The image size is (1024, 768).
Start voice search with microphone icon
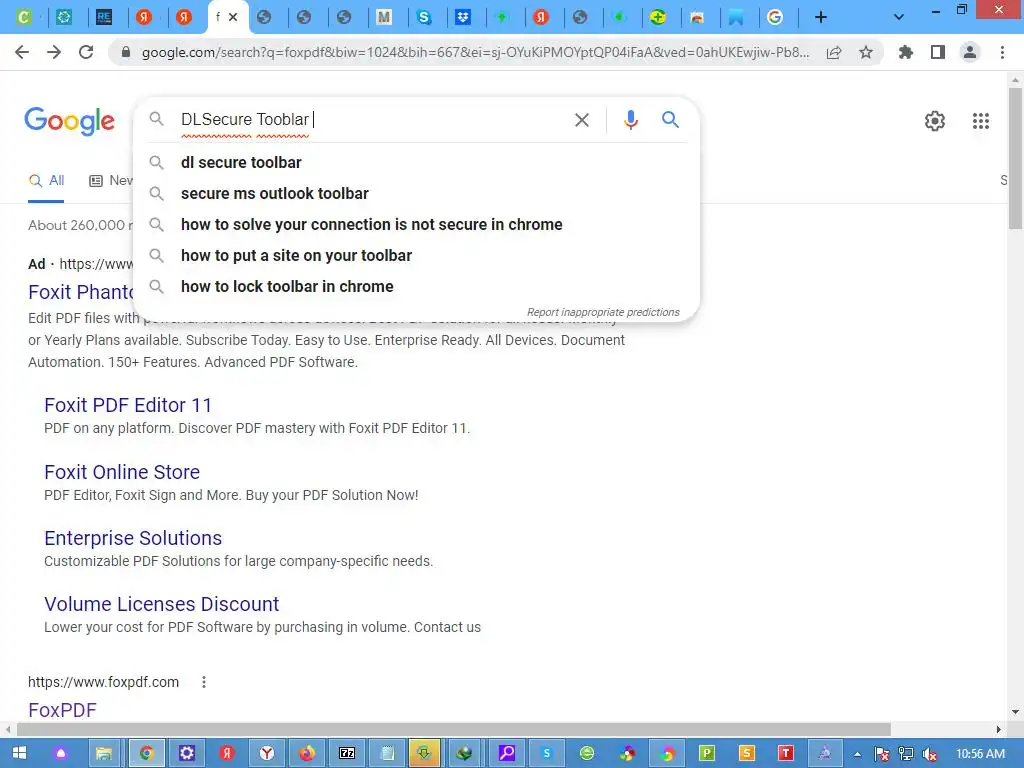pyautogui.click(x=630, y=120)
